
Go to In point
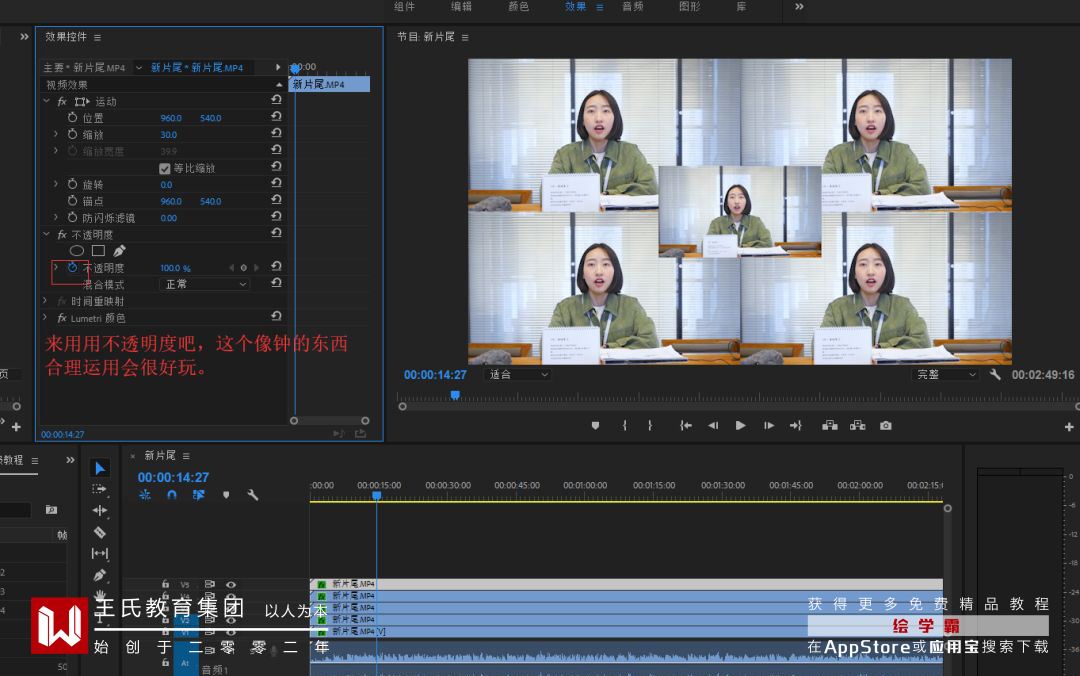686,426
